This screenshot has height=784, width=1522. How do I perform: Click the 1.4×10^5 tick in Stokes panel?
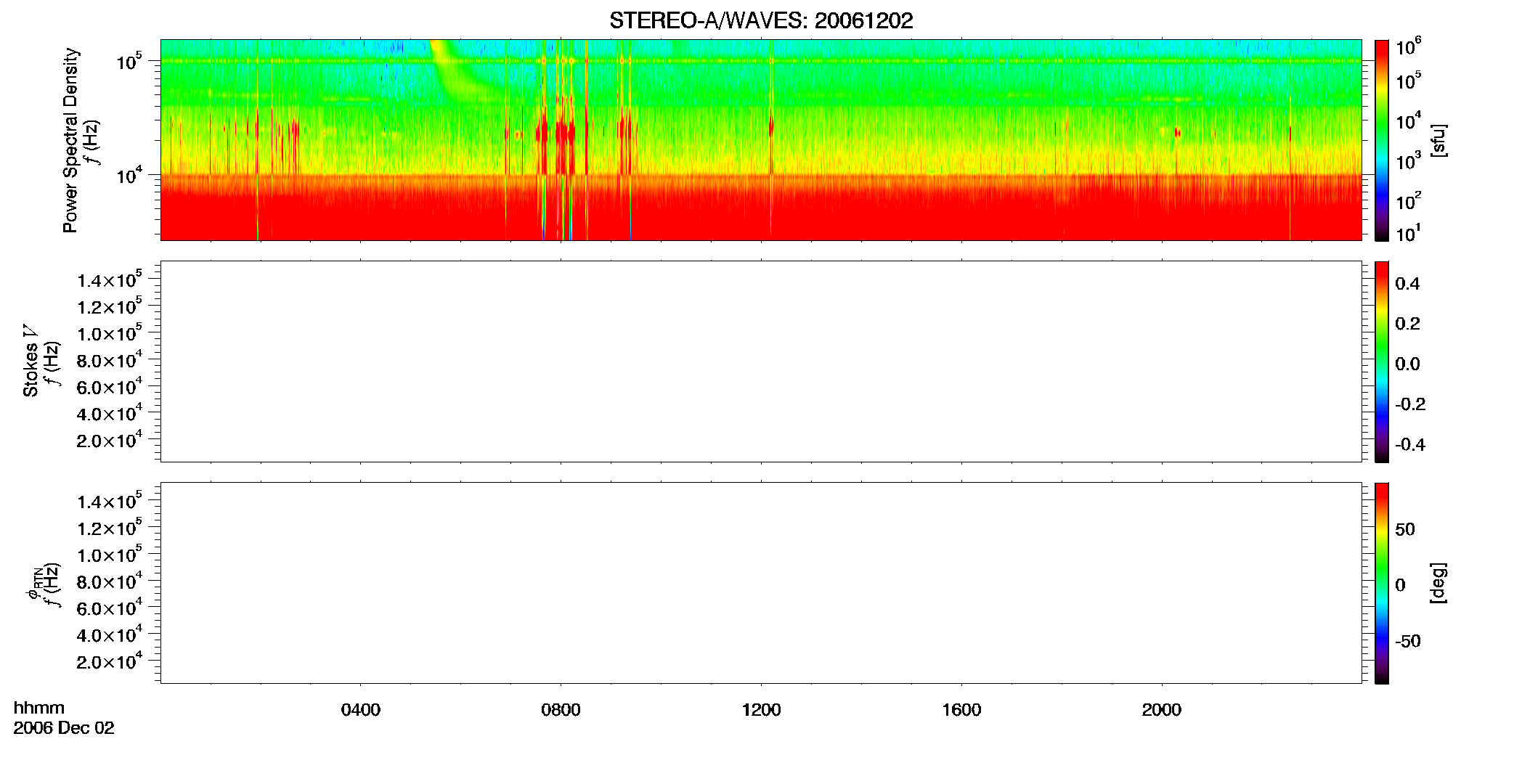(109, 279)
